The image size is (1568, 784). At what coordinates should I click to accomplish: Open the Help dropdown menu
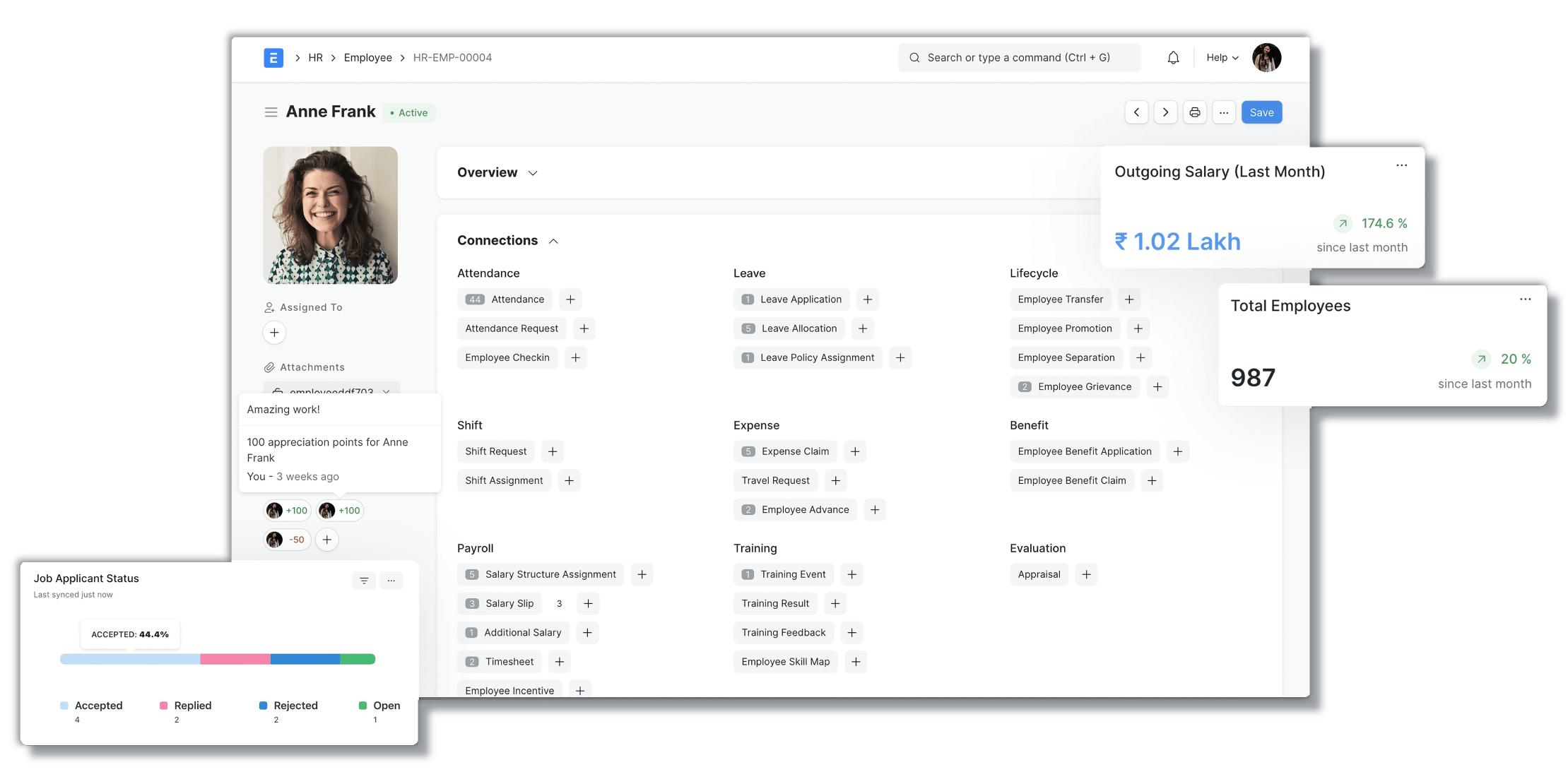[1222, 58]
